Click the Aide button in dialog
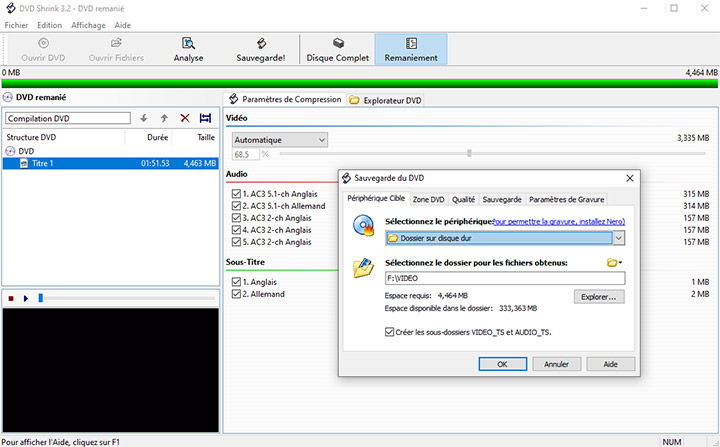The height and width of the screenshot is (447, 720). (610, 364)
